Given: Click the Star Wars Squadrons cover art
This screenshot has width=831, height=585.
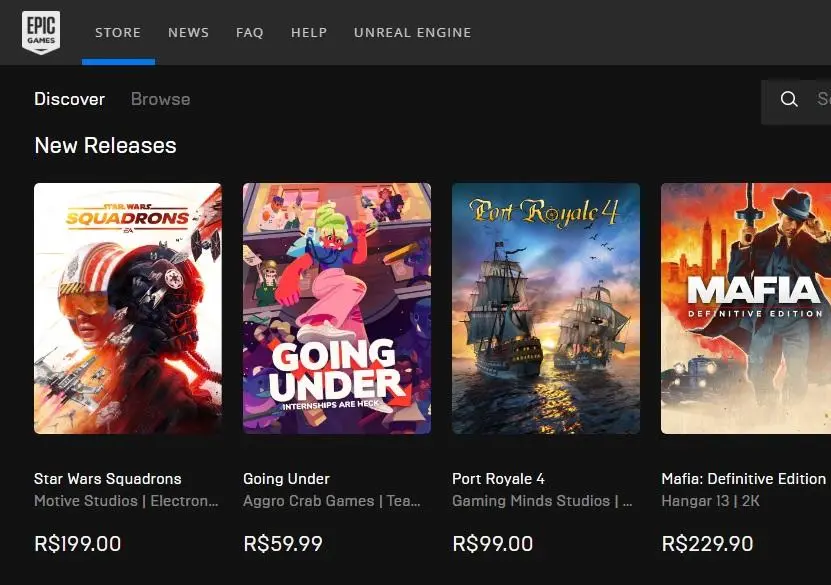Looking at the screenshot, I should pos(127,308).
